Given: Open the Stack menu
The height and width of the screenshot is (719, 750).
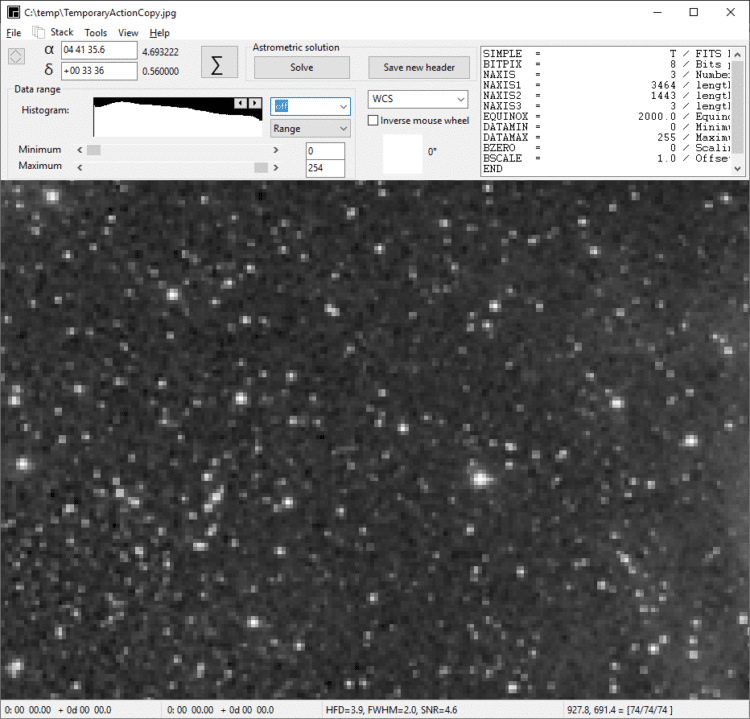Looking at the screenshot, I should click(x=62, y=32).
